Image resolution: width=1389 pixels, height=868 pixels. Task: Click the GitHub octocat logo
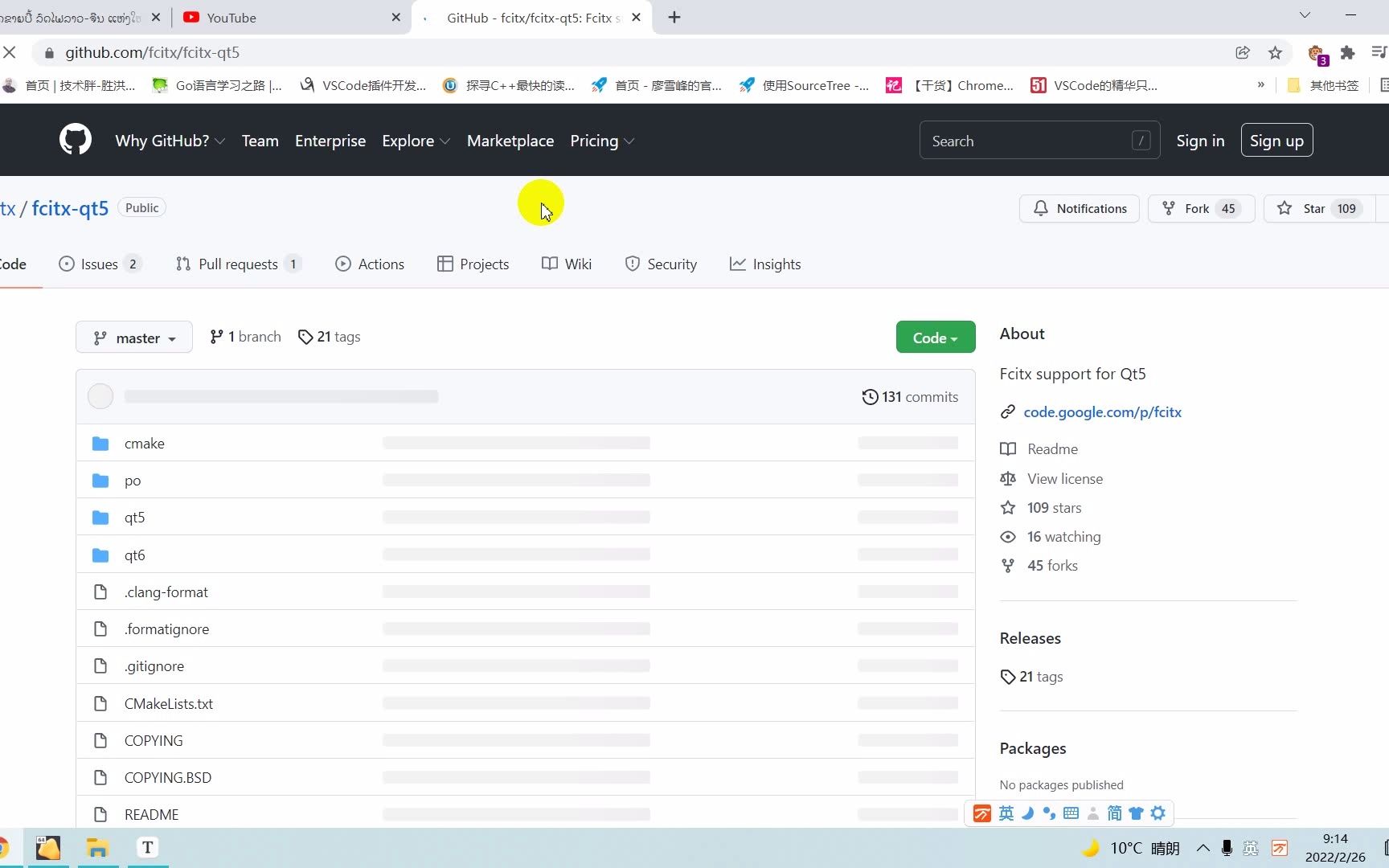(x=75, y=140)
